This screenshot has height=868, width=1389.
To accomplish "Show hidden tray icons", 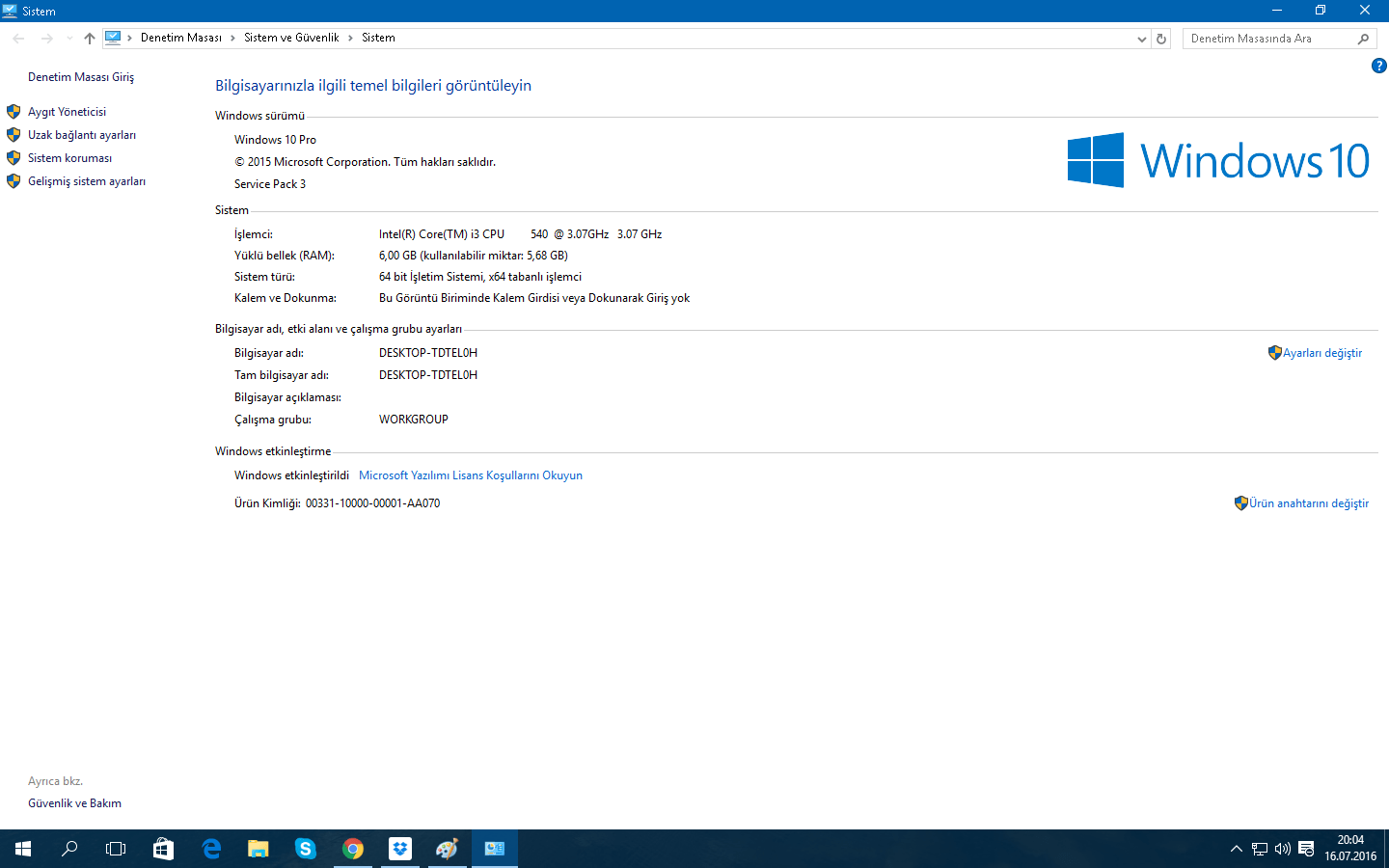I will pyautogui.click(x=1236, y=849).
